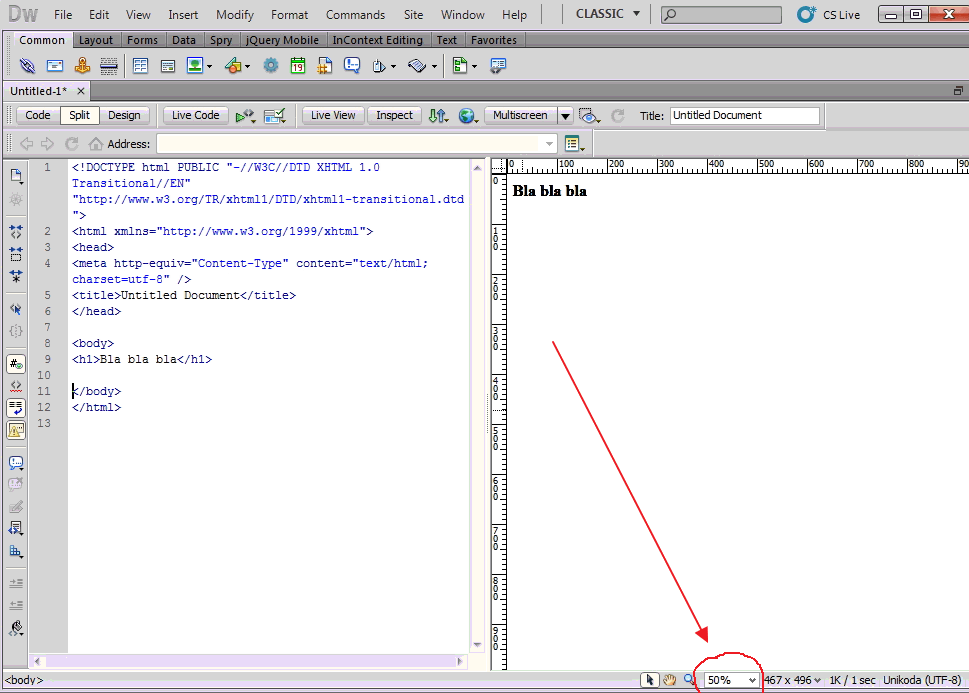Screen dimensions: 969x693
Task: Open the File menu
Action: [x=63, y=14]
